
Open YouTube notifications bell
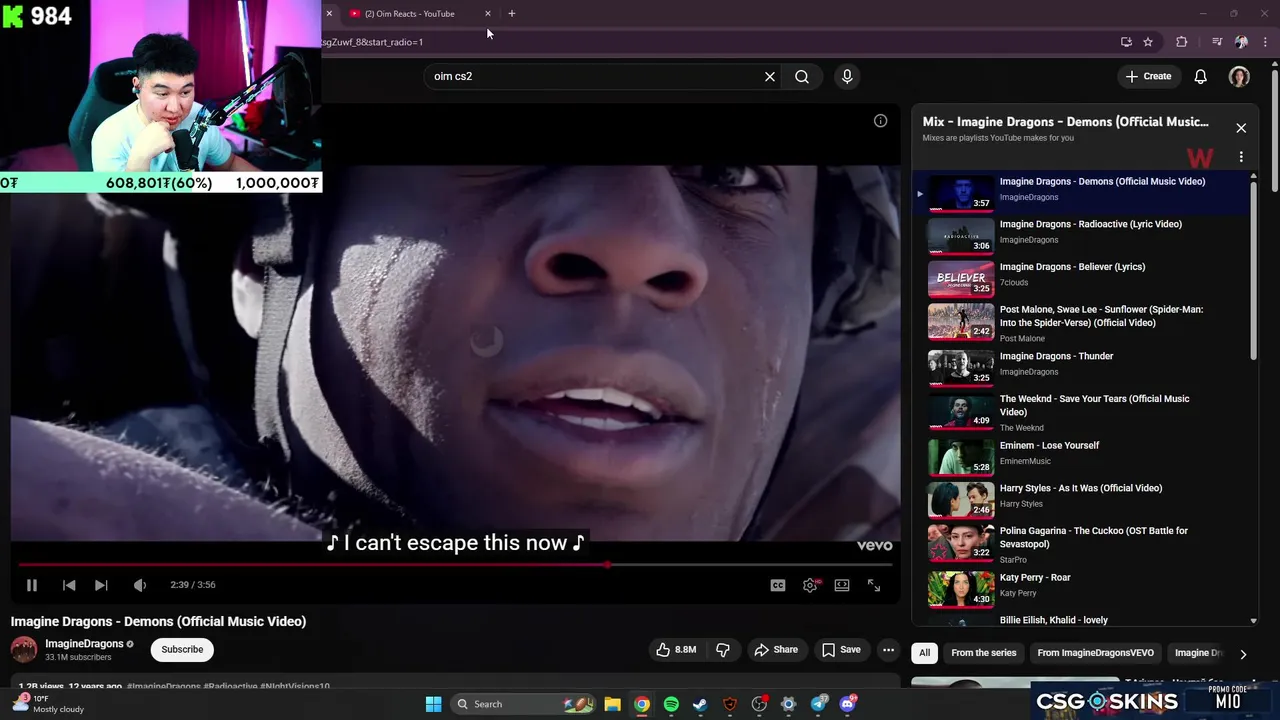pos(1201,76)
